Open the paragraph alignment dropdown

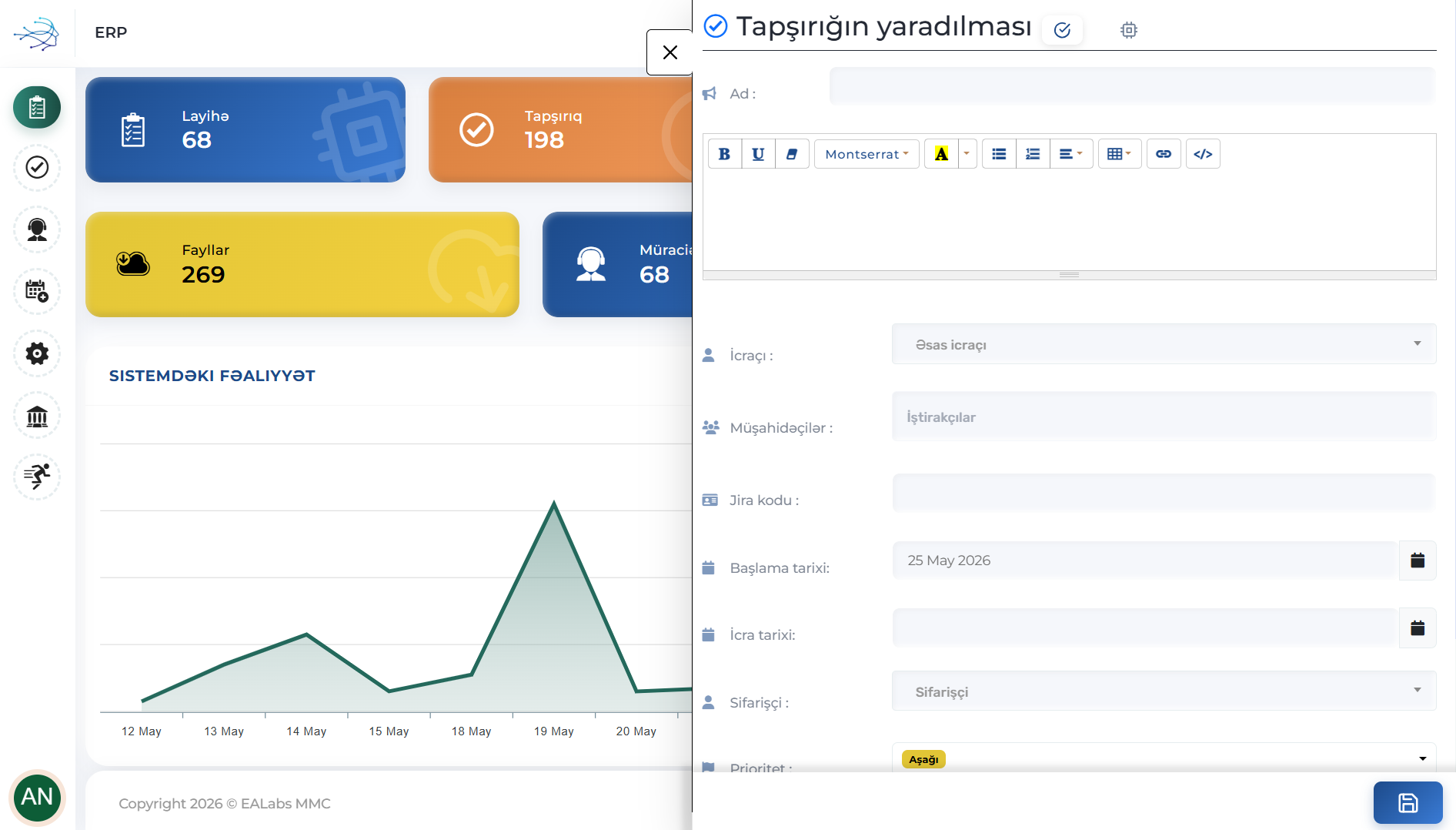tap(1071, 154)
